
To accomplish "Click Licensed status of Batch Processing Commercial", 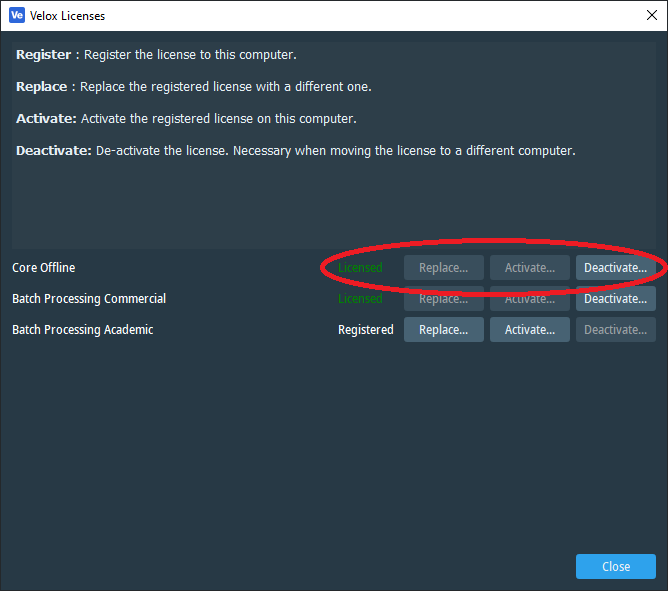I will [360, 299].
